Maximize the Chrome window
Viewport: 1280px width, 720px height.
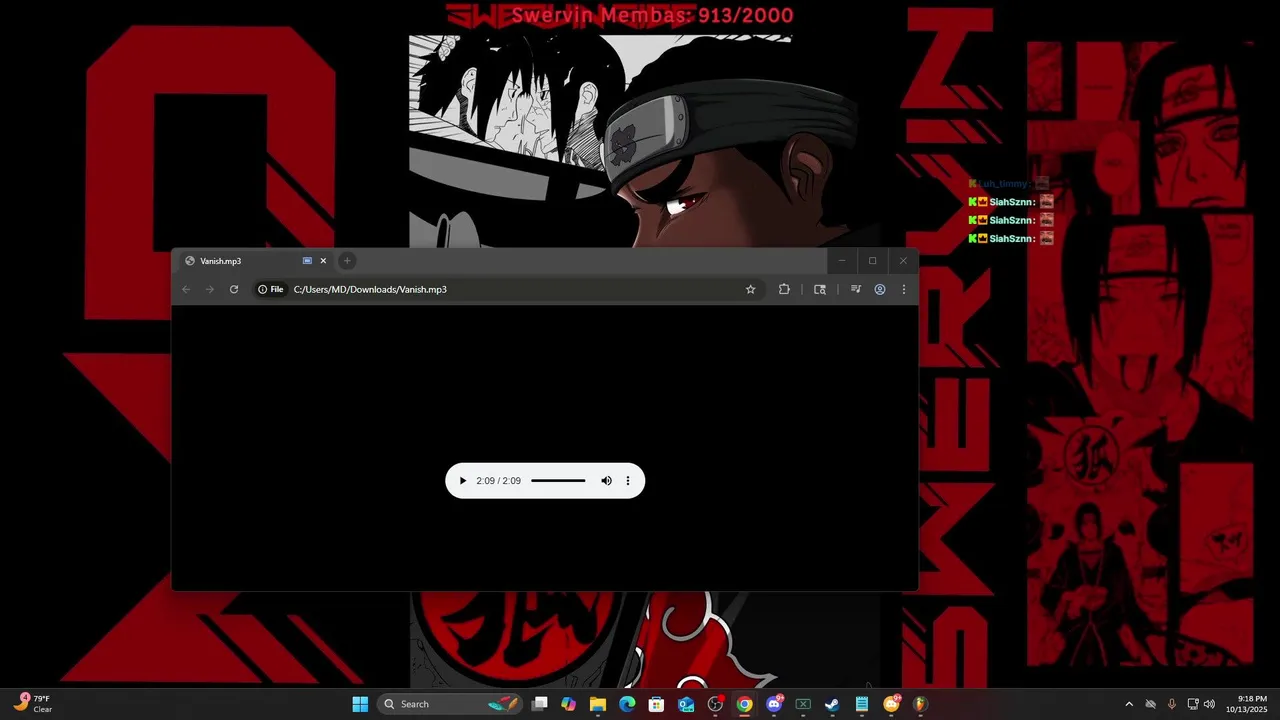pos(872,261)
